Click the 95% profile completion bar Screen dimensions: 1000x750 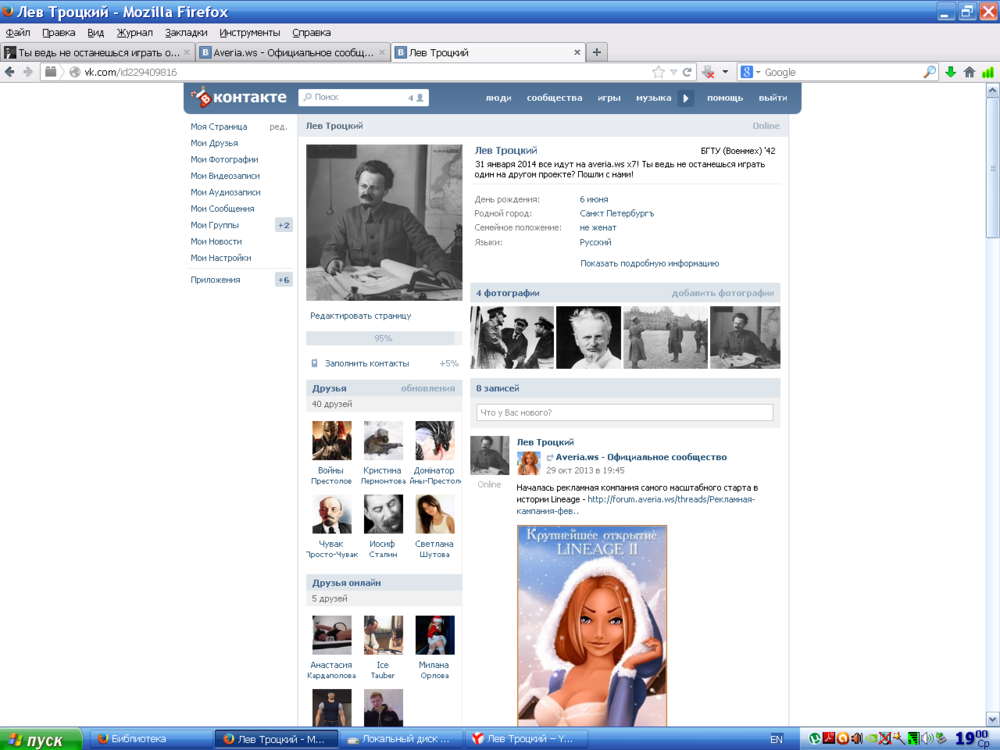383,338
